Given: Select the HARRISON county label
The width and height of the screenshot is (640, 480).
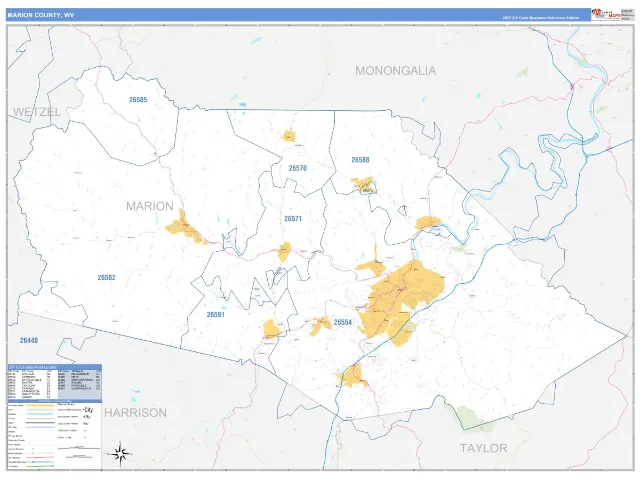Looking at the screenshot, I should 136,413.
